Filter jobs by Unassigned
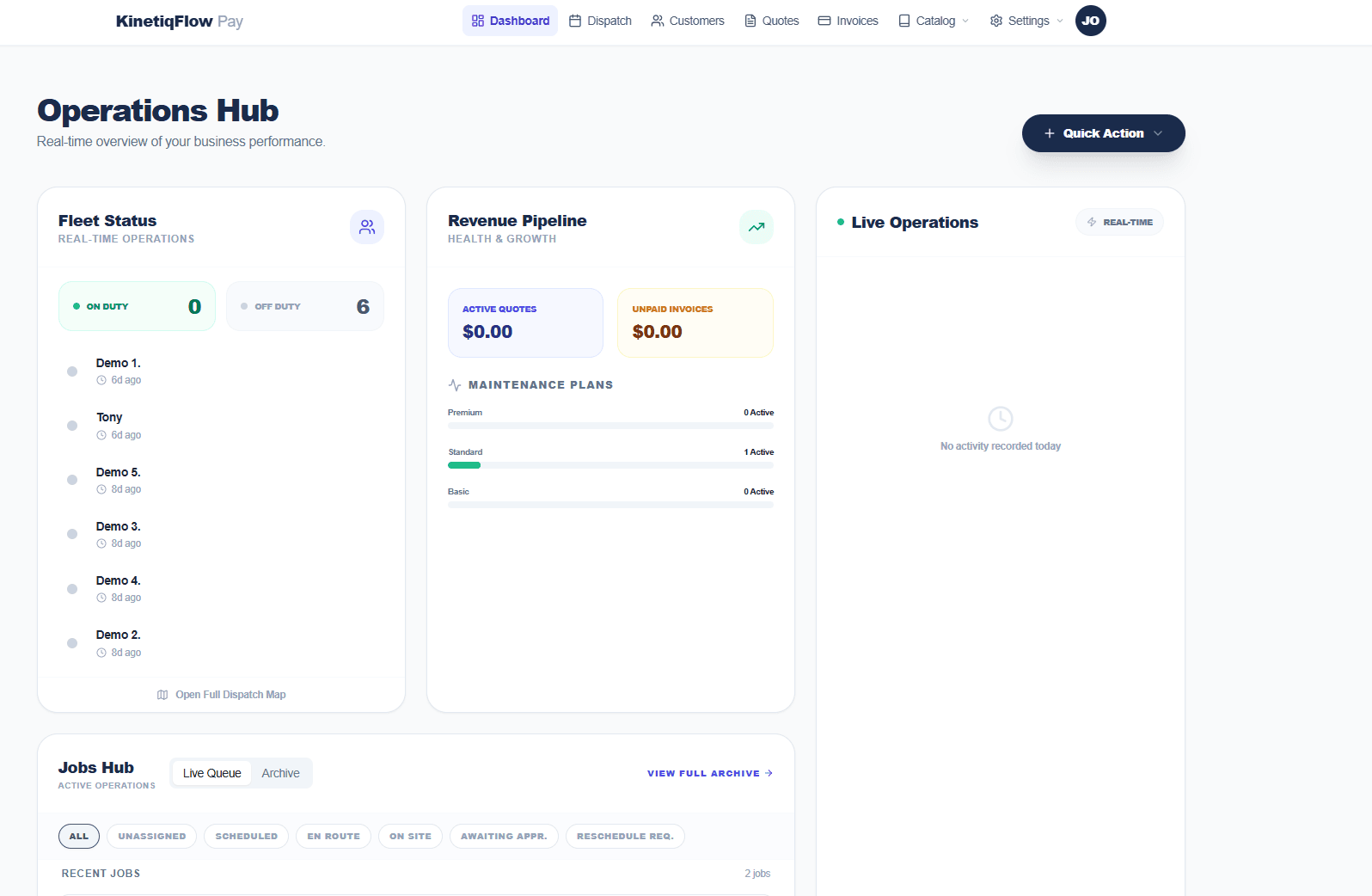The height and width of the screenshot is (896, 1372). coord(152,836)
